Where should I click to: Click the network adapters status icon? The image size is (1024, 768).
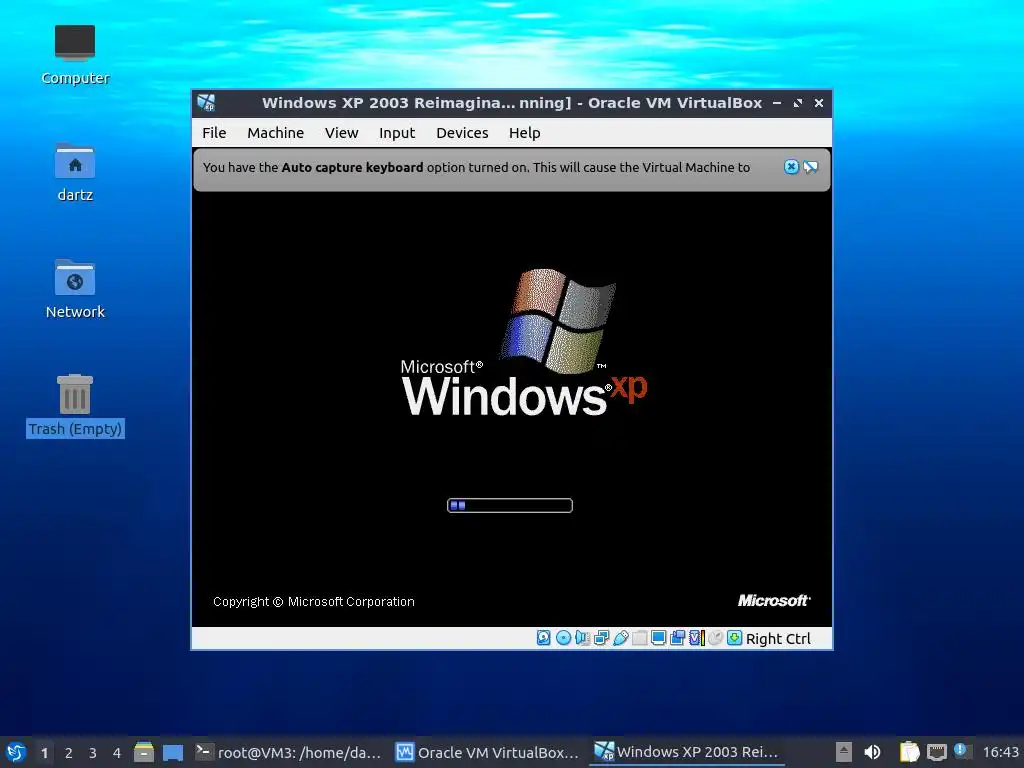601,638
